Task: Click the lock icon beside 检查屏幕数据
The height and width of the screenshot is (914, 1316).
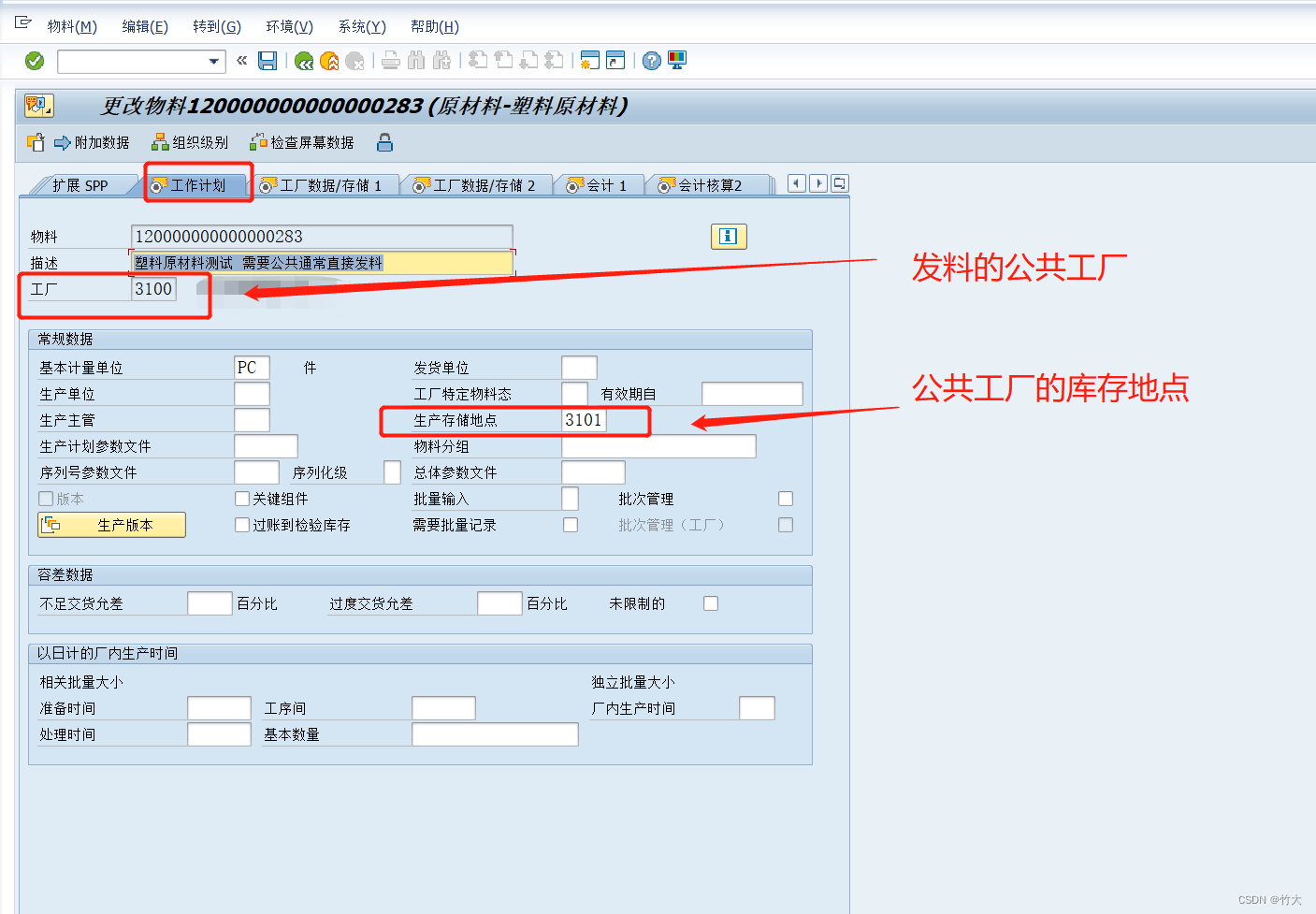Action: (384, 142)
